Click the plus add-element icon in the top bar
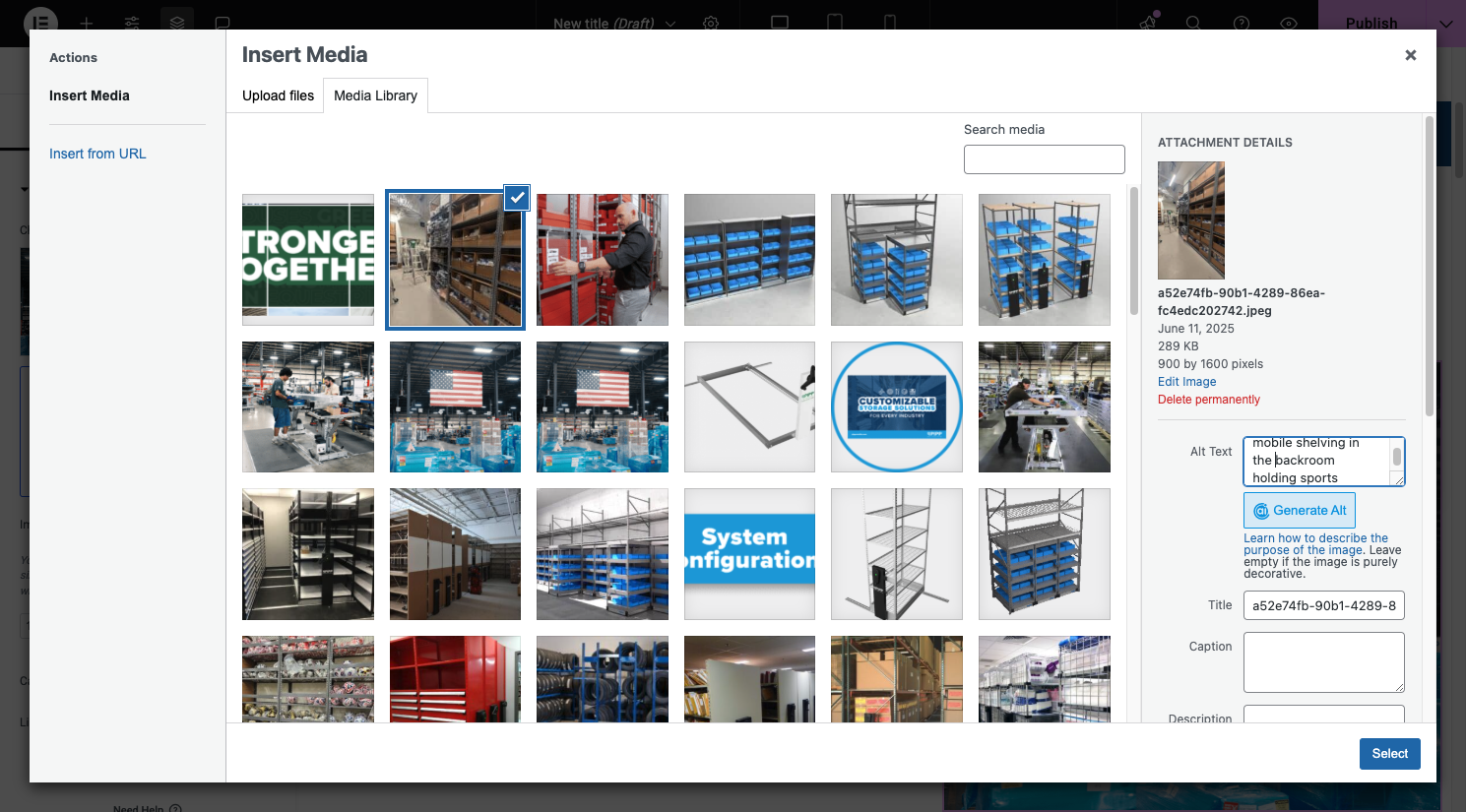 pyautogui.click(x=87, y=23)
